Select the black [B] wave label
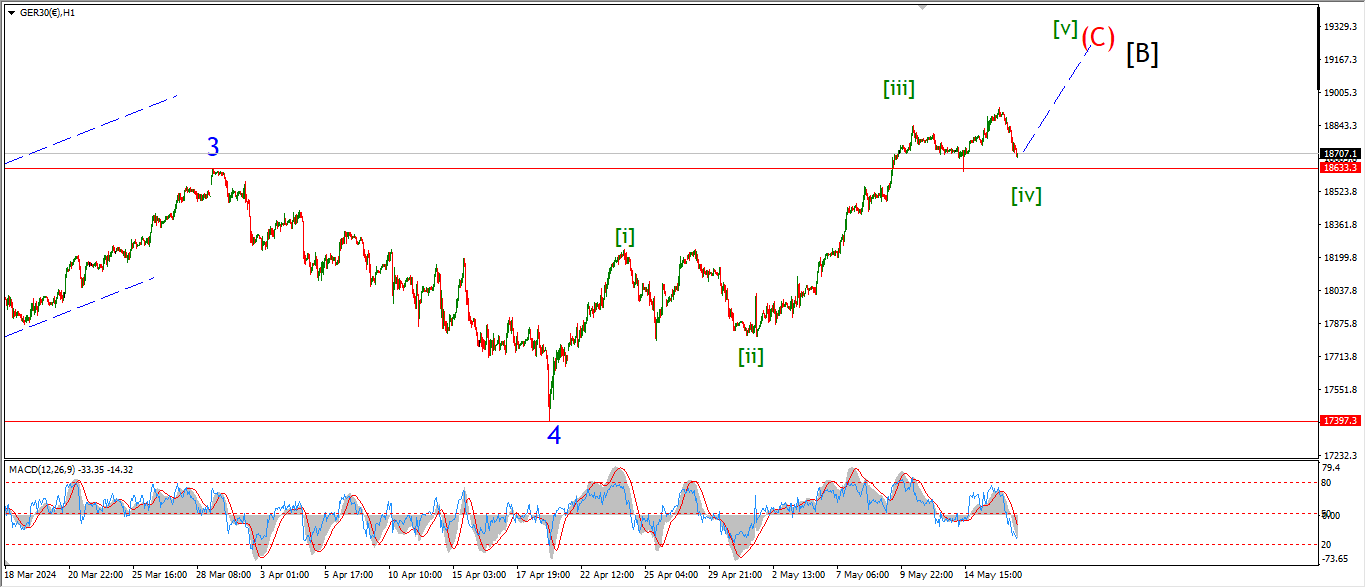This screenshot has height=588, width=1366. (x=1142, y=54)
